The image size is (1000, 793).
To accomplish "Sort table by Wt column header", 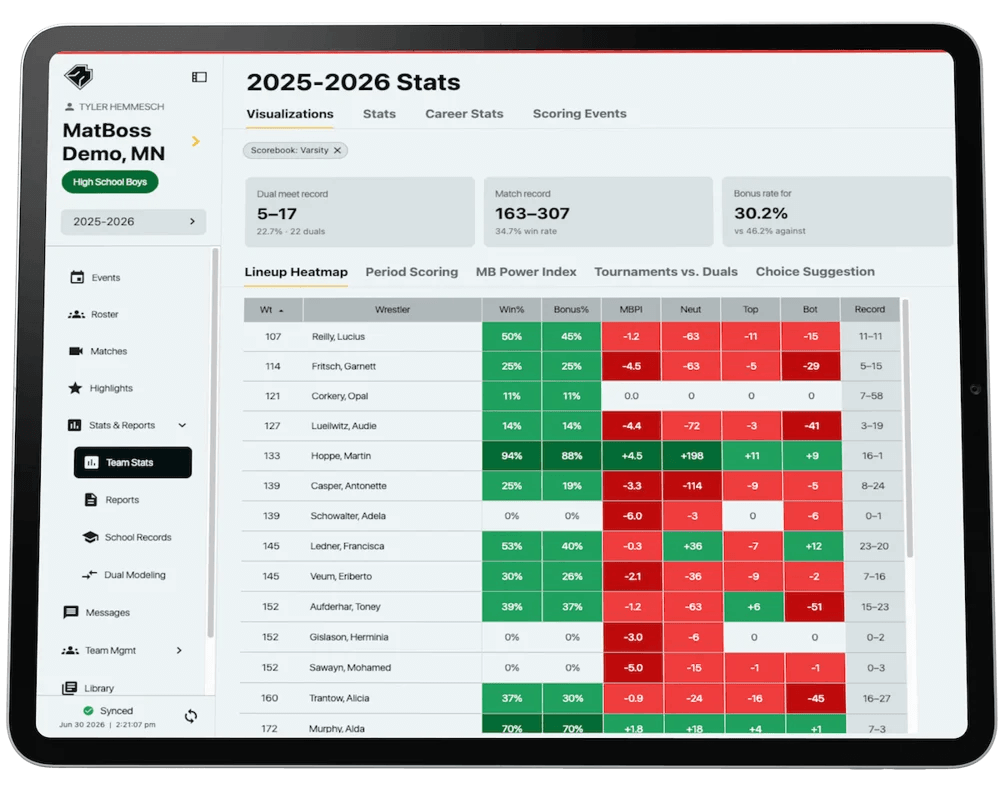I will tap(273, 309).
